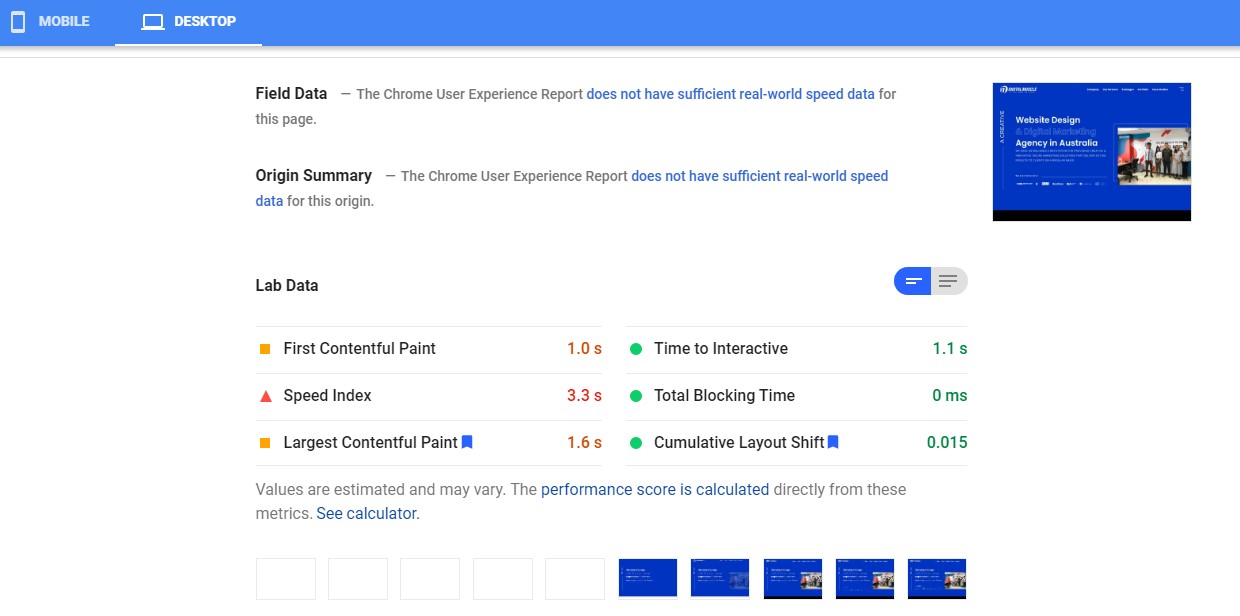This screenshot has height=616, width=1240.
Task: Toggle the compact Lab Data view
Action: pos(911,281)
